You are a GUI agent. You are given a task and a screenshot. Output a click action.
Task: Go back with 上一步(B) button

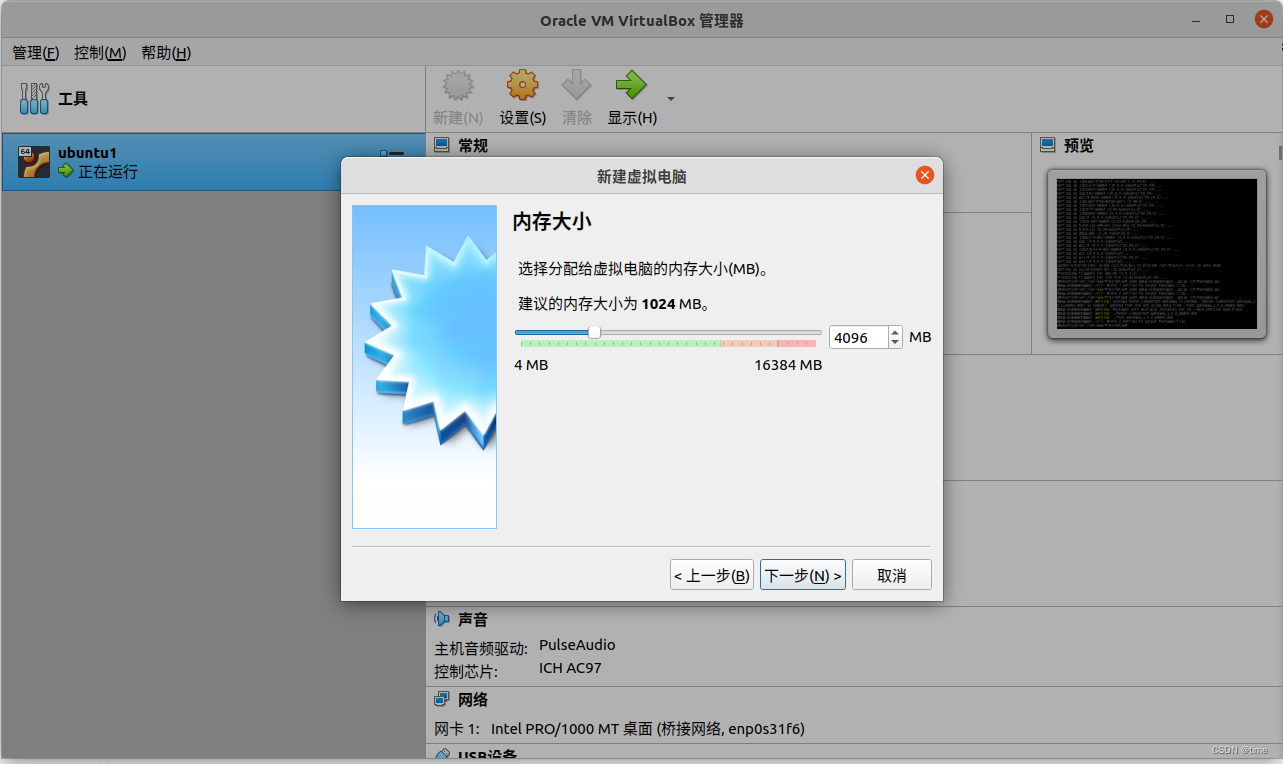click(712, 575)
